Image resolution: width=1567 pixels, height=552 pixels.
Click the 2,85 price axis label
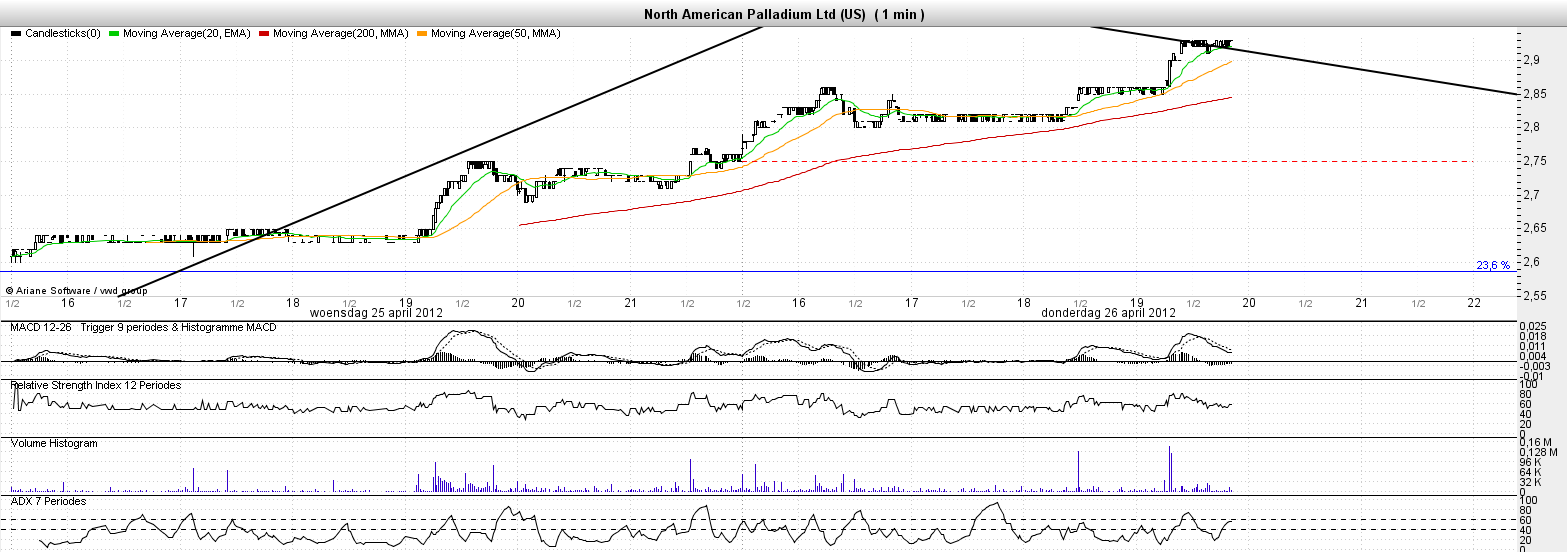tap(1533, 94)
